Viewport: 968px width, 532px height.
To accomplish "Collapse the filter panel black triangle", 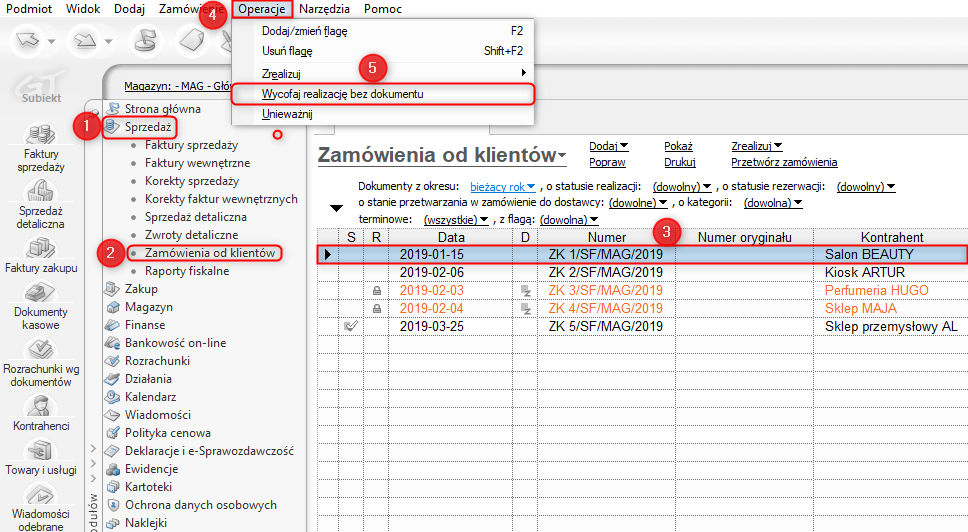I will click(336, 209).
